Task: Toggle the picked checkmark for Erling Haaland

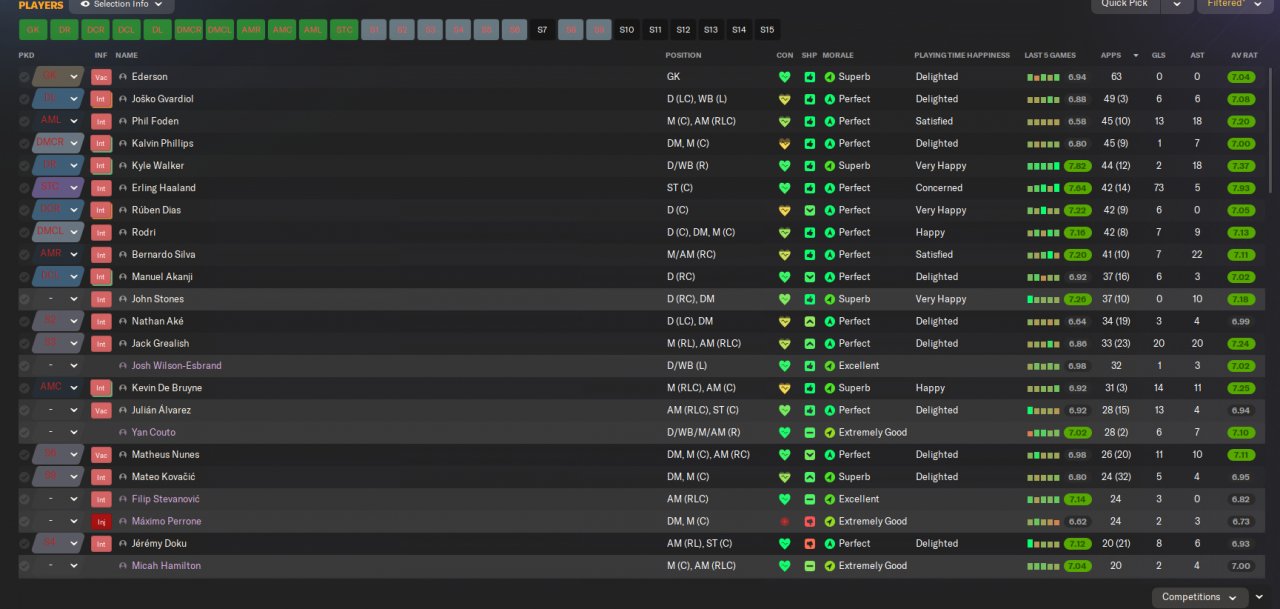Action: point(24,188)
